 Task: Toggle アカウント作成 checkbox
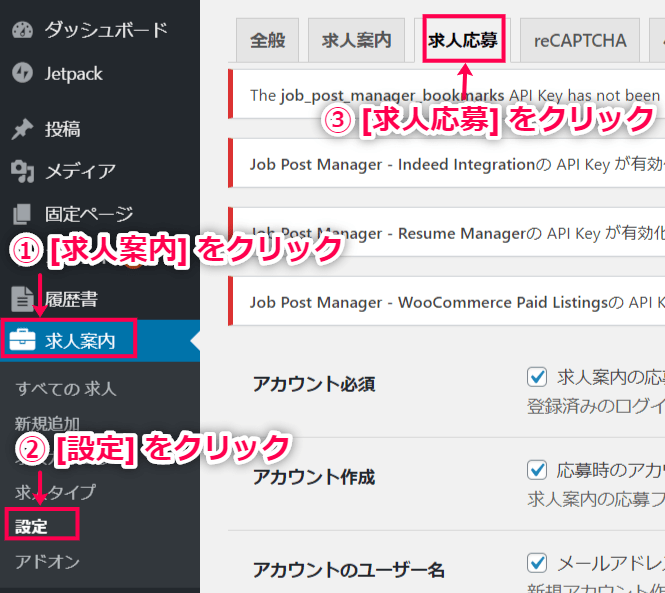[536, 470]
